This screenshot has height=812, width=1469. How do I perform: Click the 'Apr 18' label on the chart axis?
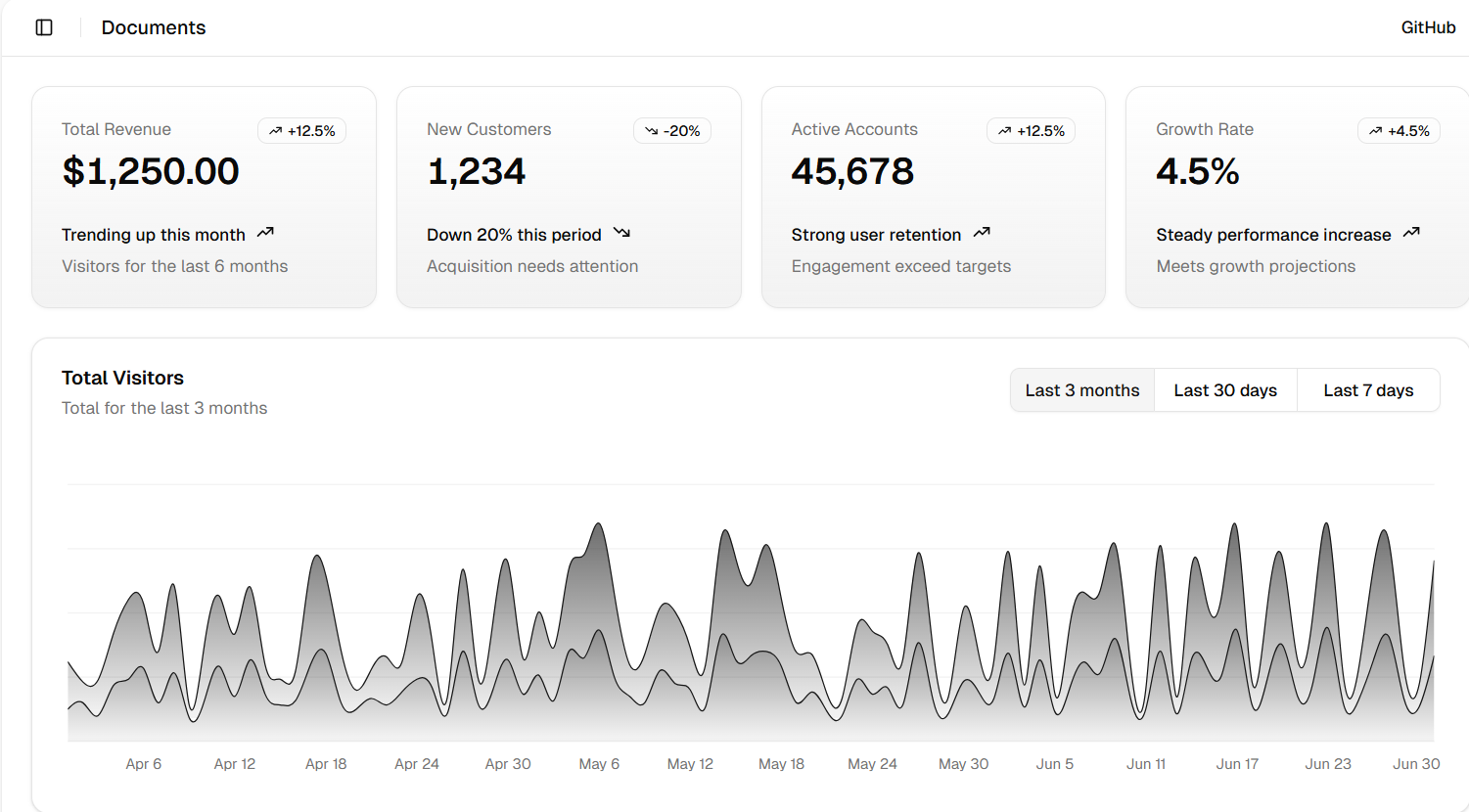pyautogui.click(x=326, y=764)
